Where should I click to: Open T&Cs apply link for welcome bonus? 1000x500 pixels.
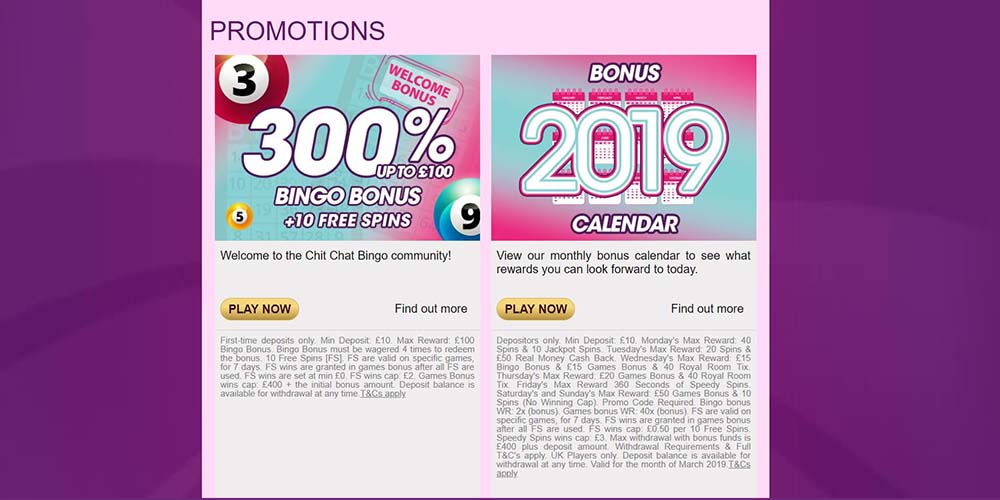(383, 394)
